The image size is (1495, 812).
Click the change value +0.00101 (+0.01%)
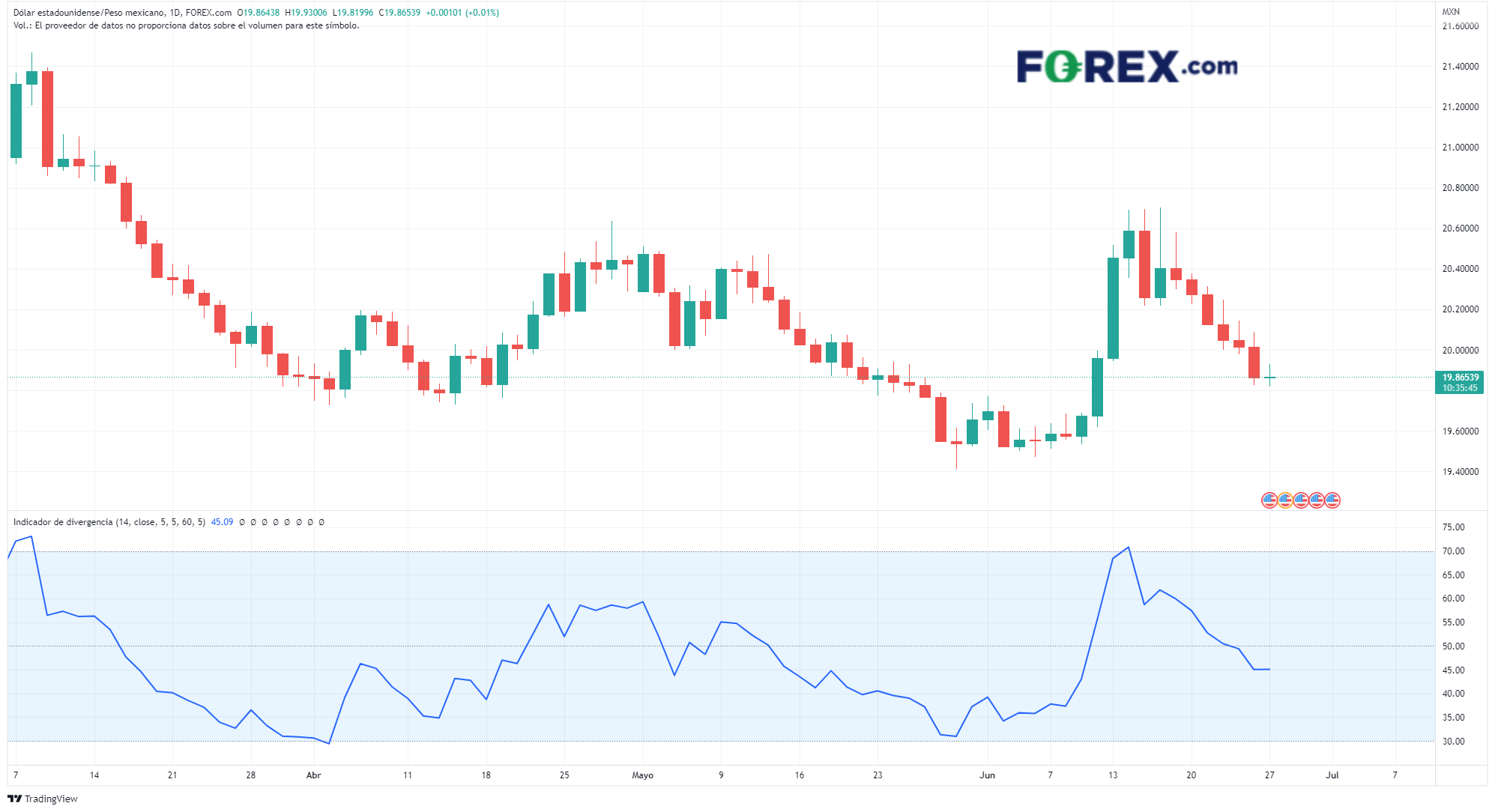462,13
